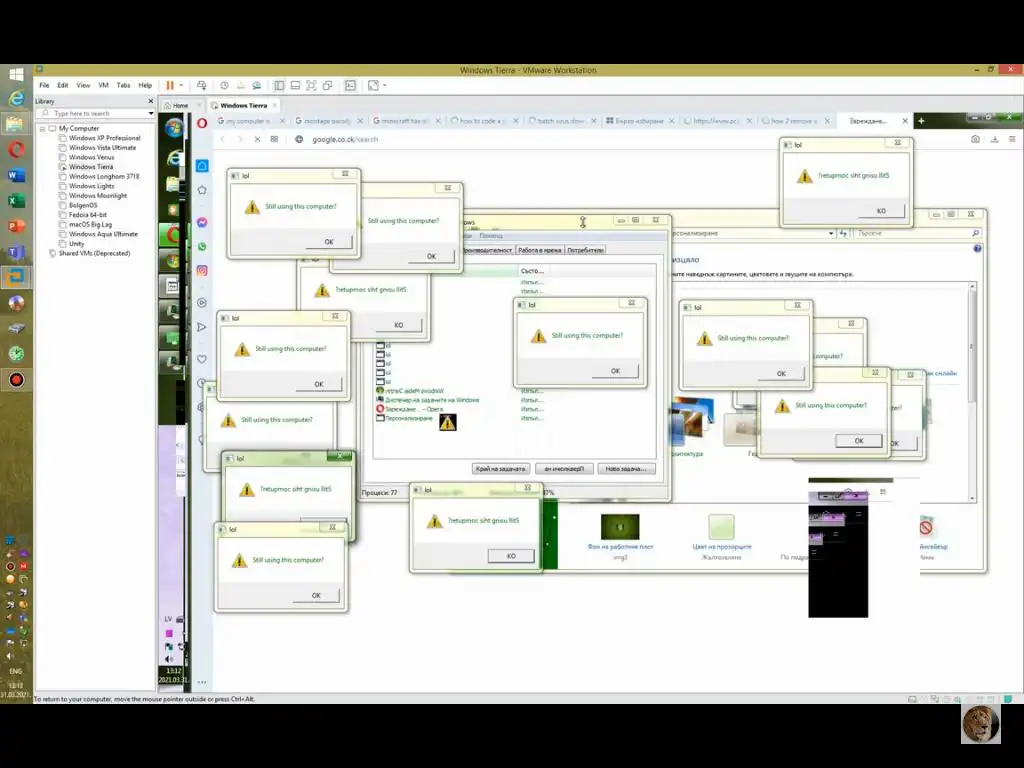Click the Opera snapshot camera icon

click(x=975, y=139)
